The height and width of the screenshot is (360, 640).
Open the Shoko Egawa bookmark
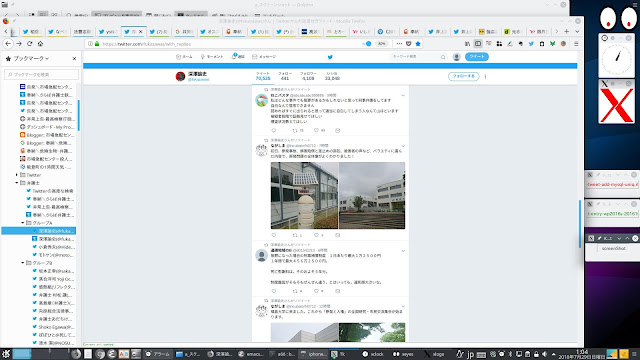tap(53, 327)
